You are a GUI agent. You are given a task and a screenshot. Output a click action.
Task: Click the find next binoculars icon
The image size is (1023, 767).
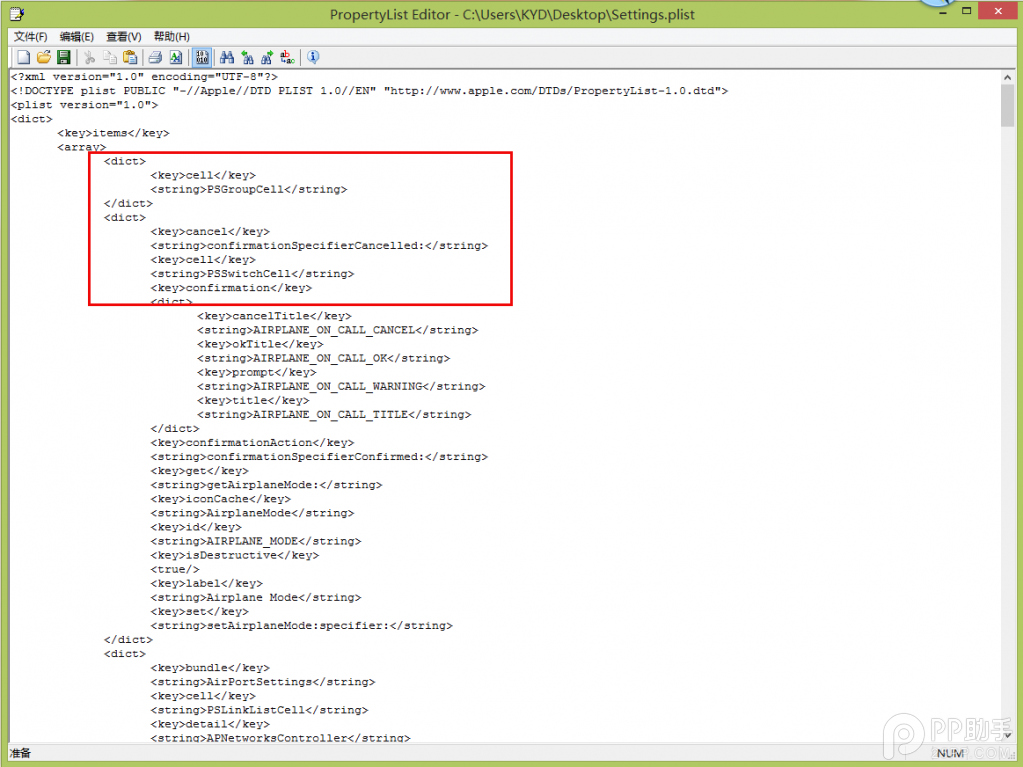click(267, 58)
